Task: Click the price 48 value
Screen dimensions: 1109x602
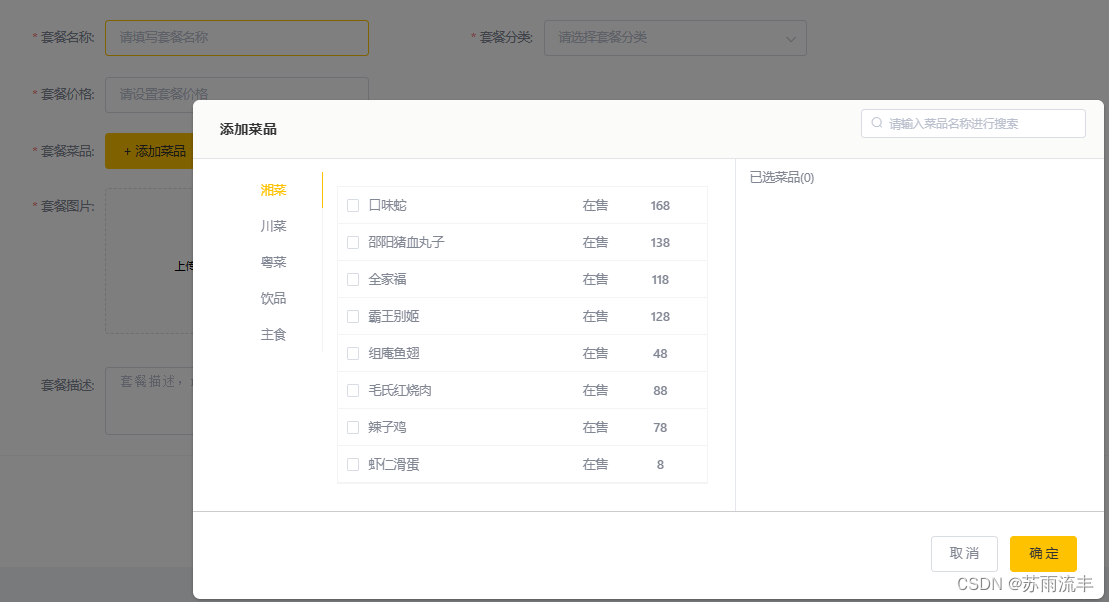Action: (660, 354)
